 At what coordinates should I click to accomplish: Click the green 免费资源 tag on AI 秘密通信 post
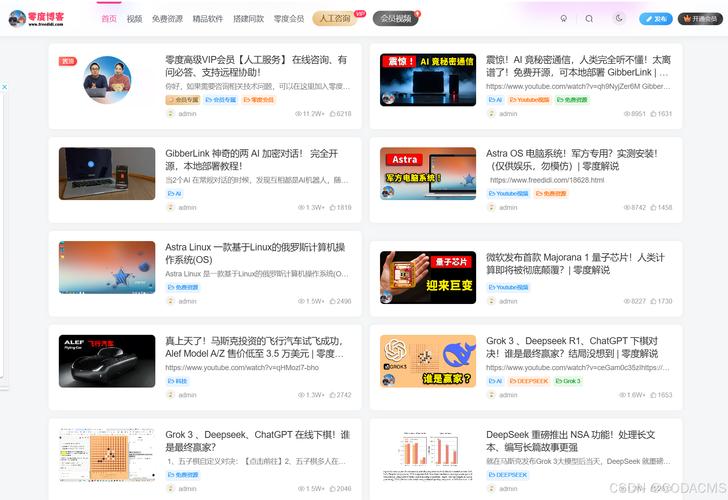pyautogui.click(x=572, y=100)
